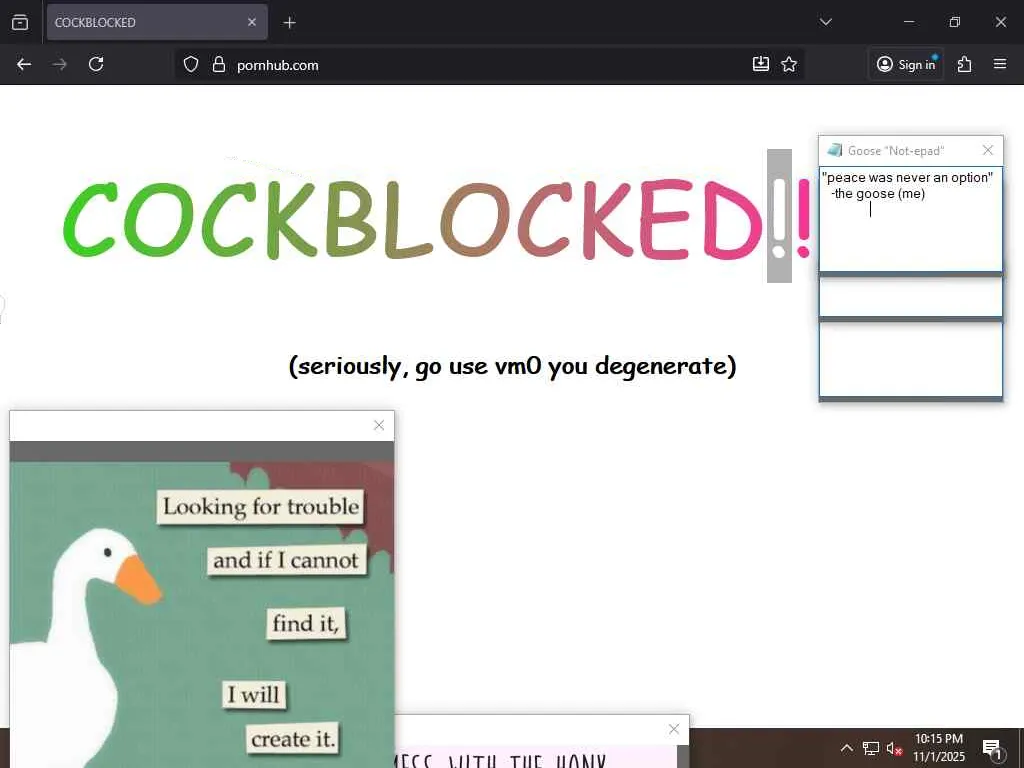Click the 'create it.' caption in meme
The width and height of the screenshot is (1024, 768).
point(293,739)
